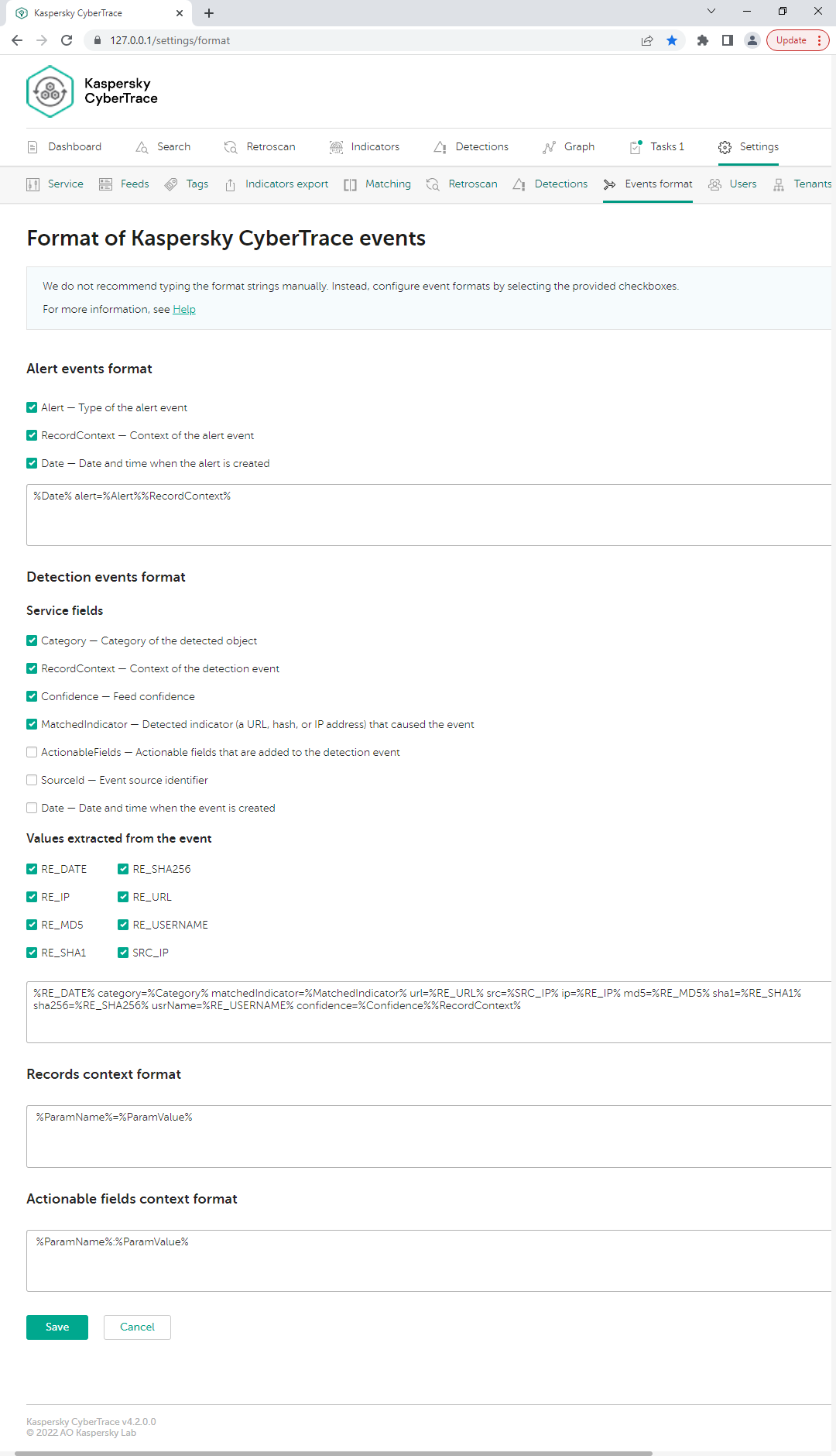
Task: Open the Tasks icon with notification dot
Action: point(636,147)
